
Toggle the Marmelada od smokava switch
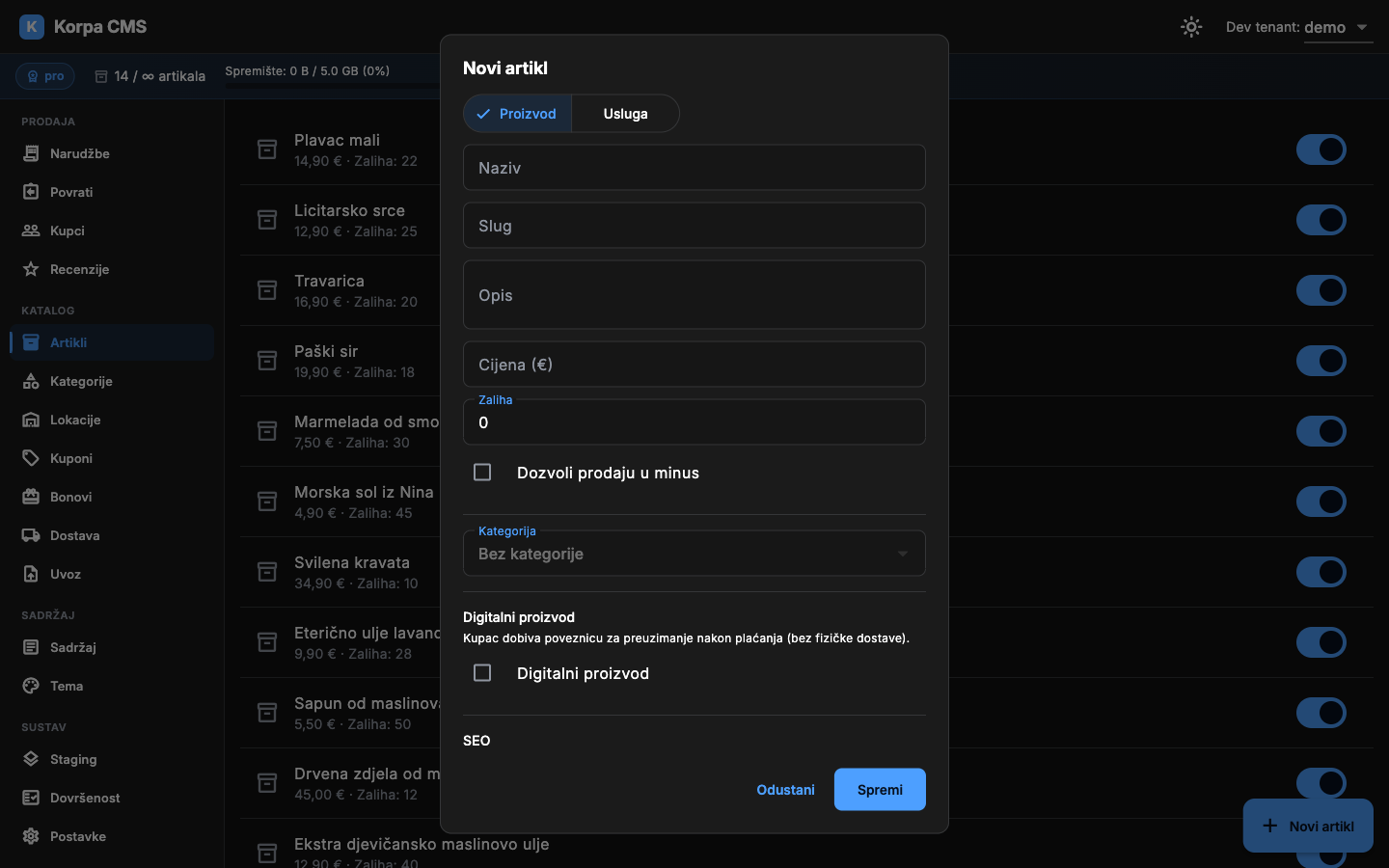(1321, 431)
